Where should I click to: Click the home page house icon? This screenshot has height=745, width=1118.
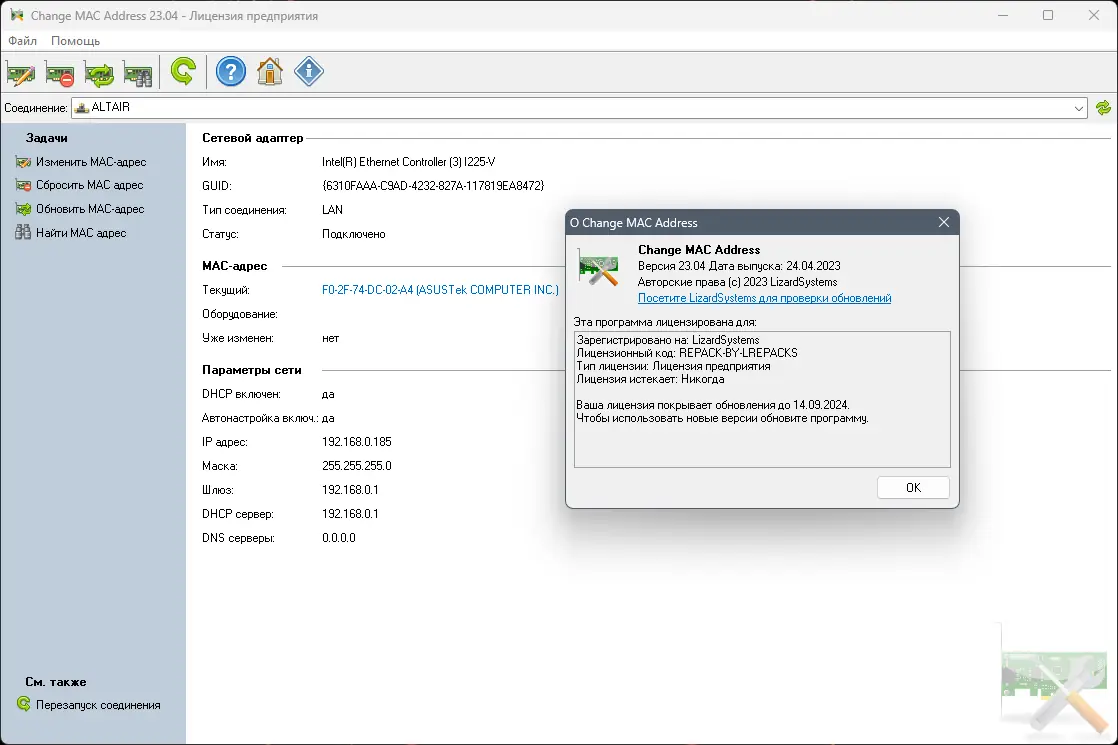tap(270, 72)
